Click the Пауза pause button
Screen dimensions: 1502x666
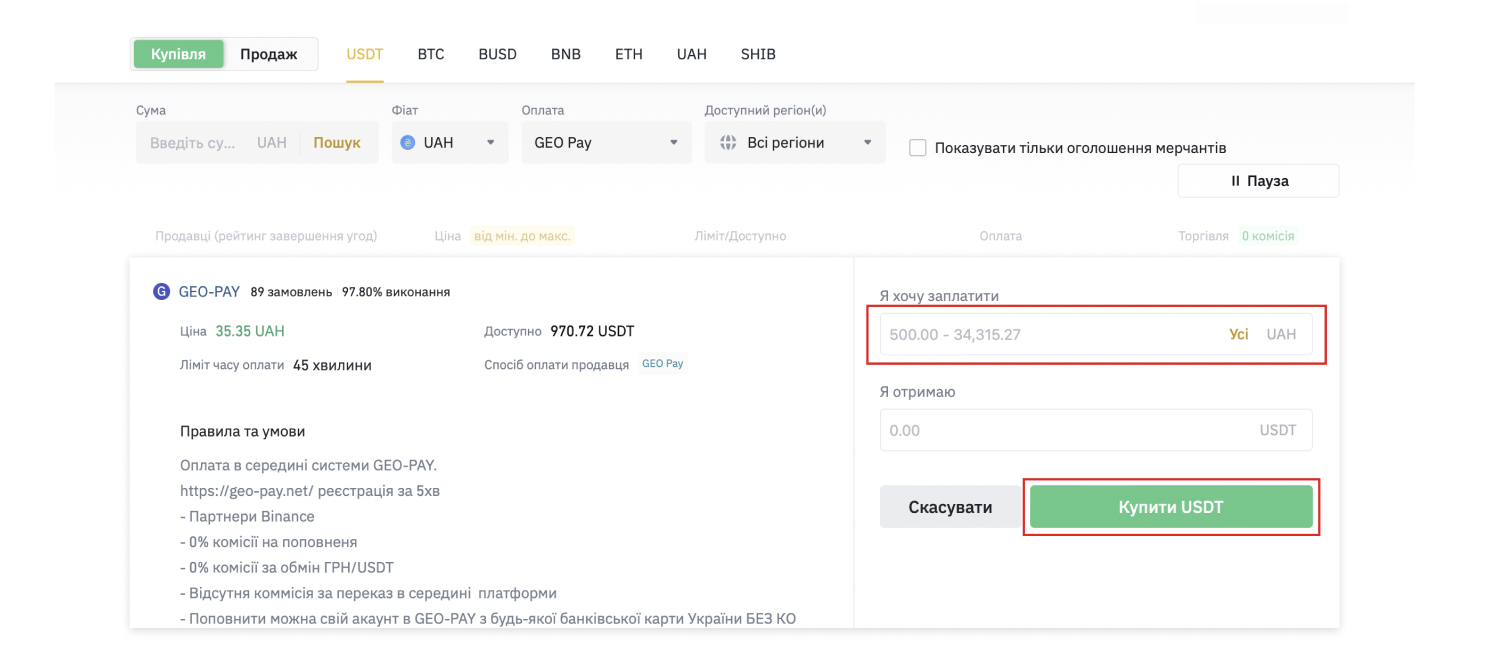[x=1258, y=181]
